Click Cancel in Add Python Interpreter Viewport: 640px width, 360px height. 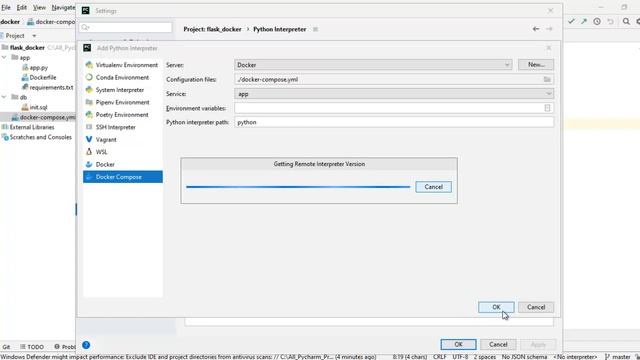[536, 307]
